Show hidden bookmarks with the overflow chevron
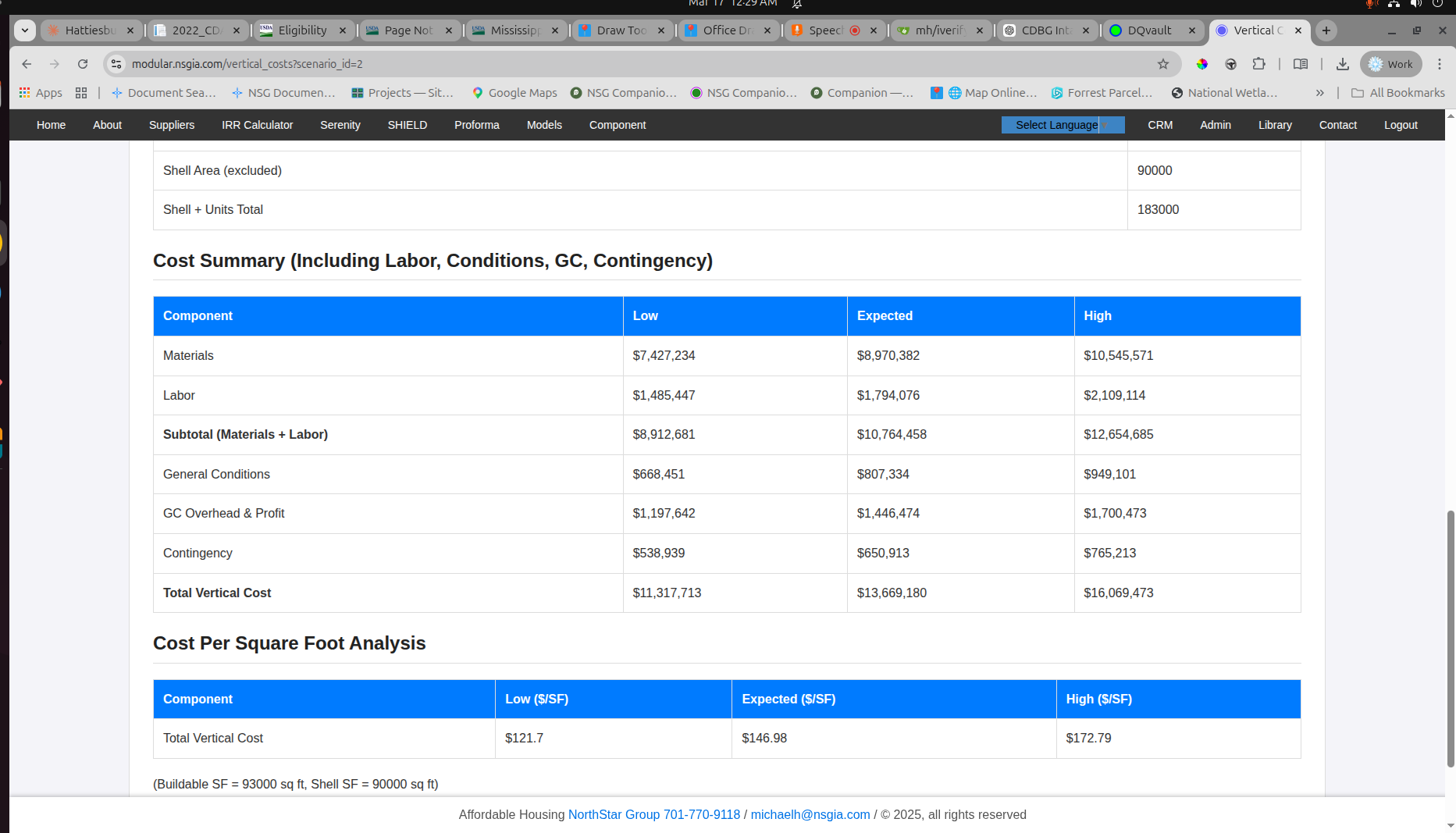This screenshot has width=1456, height=833. coord(1319,92)
